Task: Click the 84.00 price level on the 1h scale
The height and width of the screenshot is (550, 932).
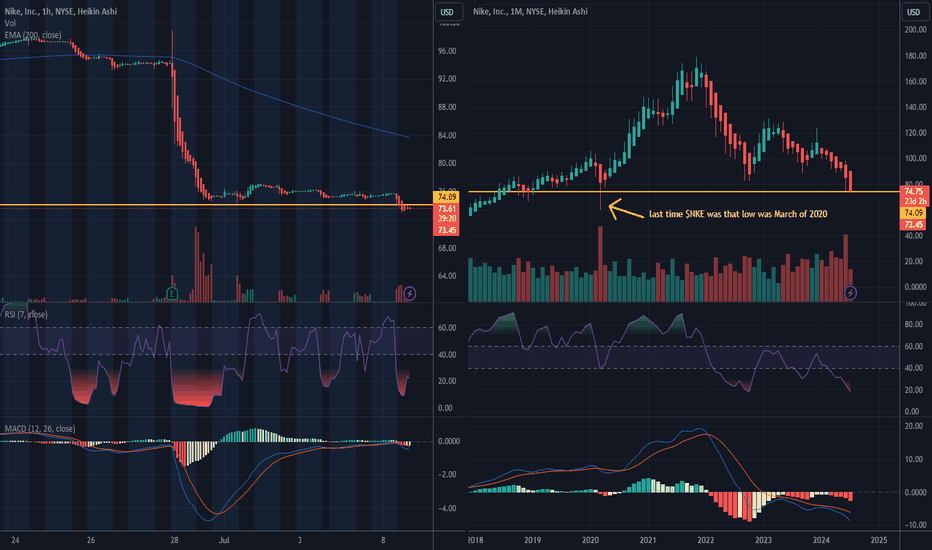Action: click(447, 136)
